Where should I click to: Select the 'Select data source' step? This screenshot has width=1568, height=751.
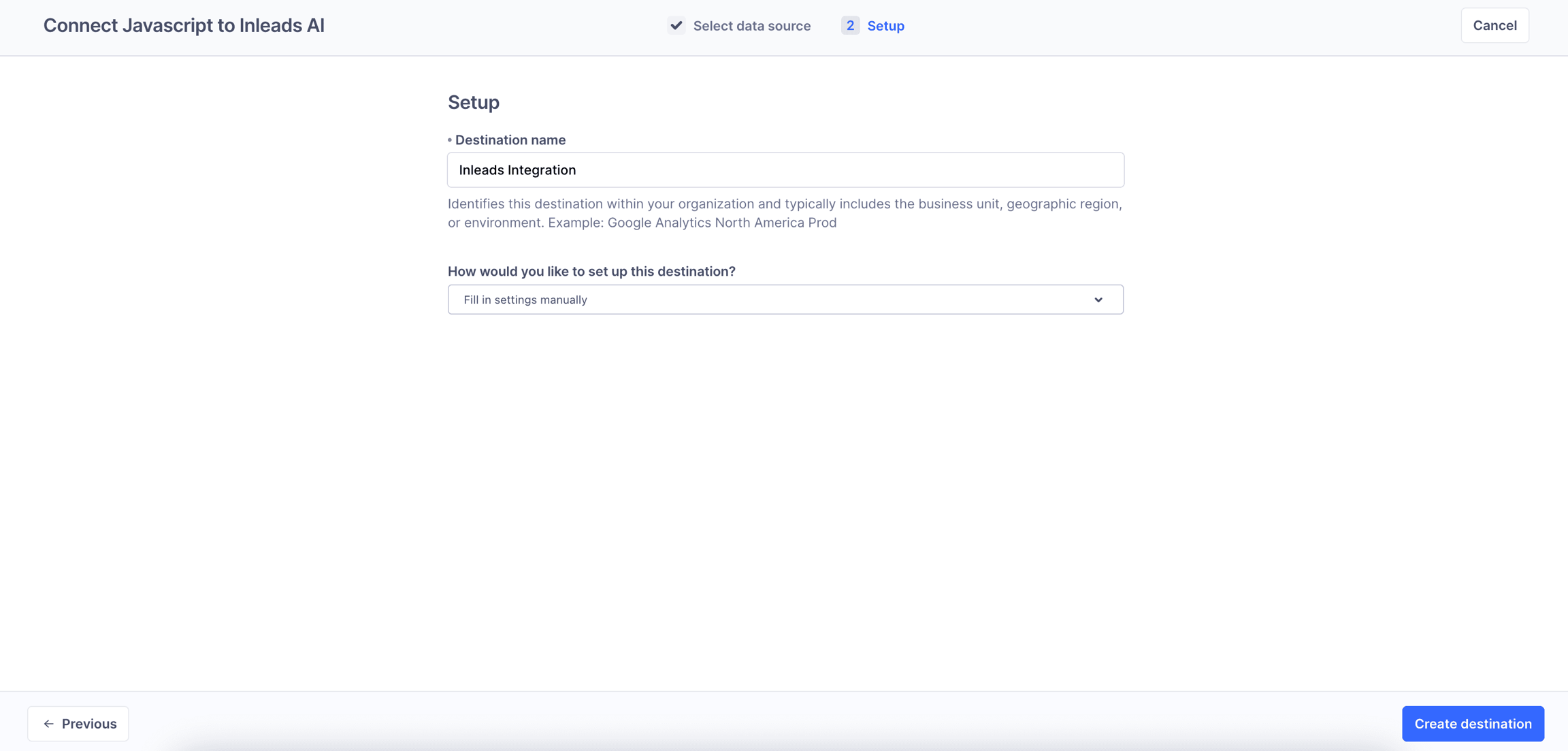751,26
